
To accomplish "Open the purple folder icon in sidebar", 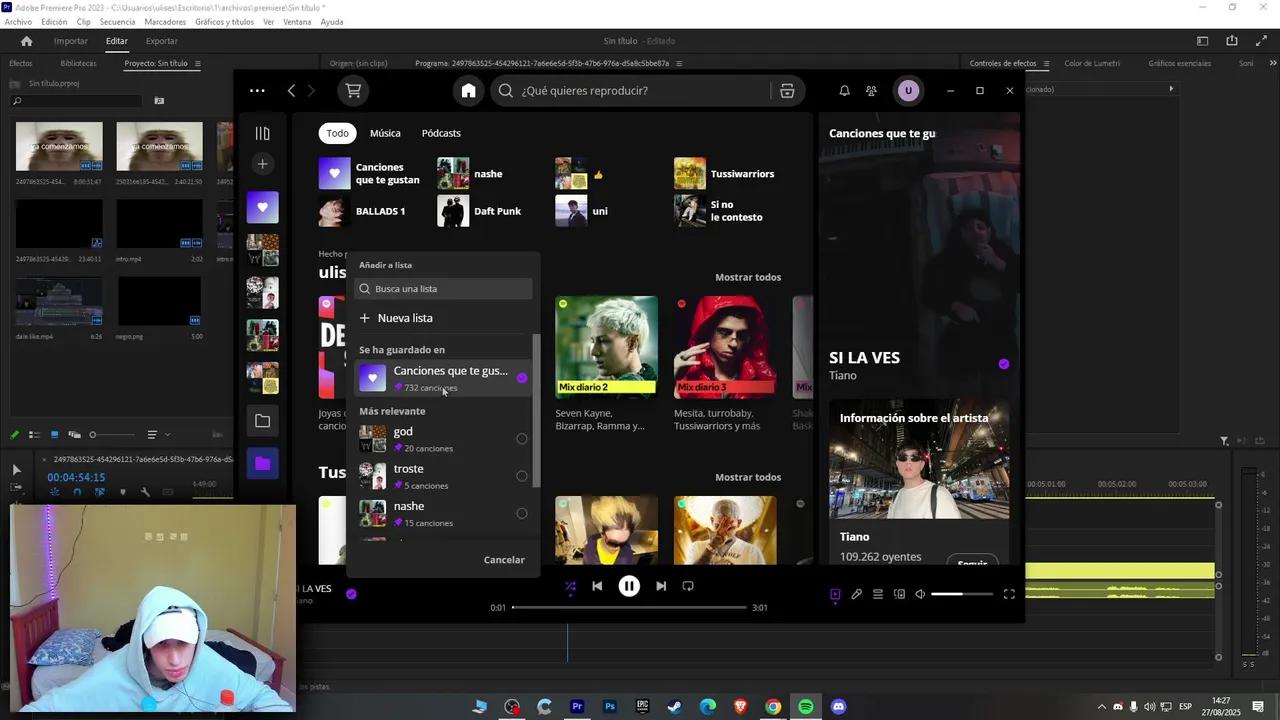I will 262,463.
